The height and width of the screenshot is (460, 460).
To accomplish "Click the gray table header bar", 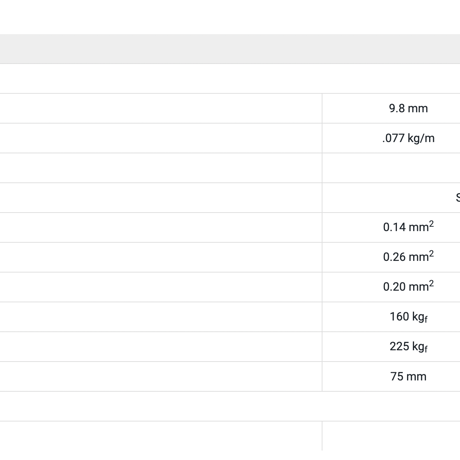I will point(230,49).
